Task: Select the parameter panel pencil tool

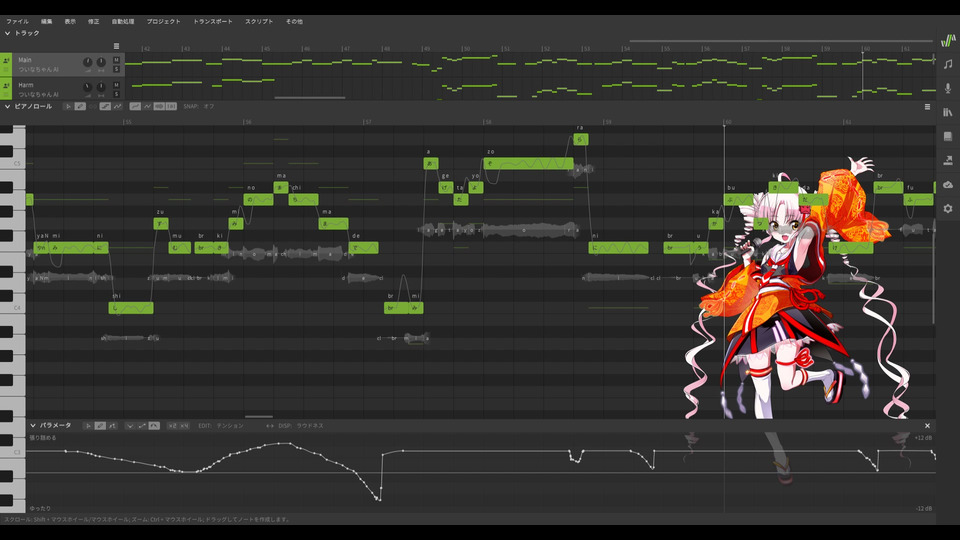Action: (x=100, y=426)
